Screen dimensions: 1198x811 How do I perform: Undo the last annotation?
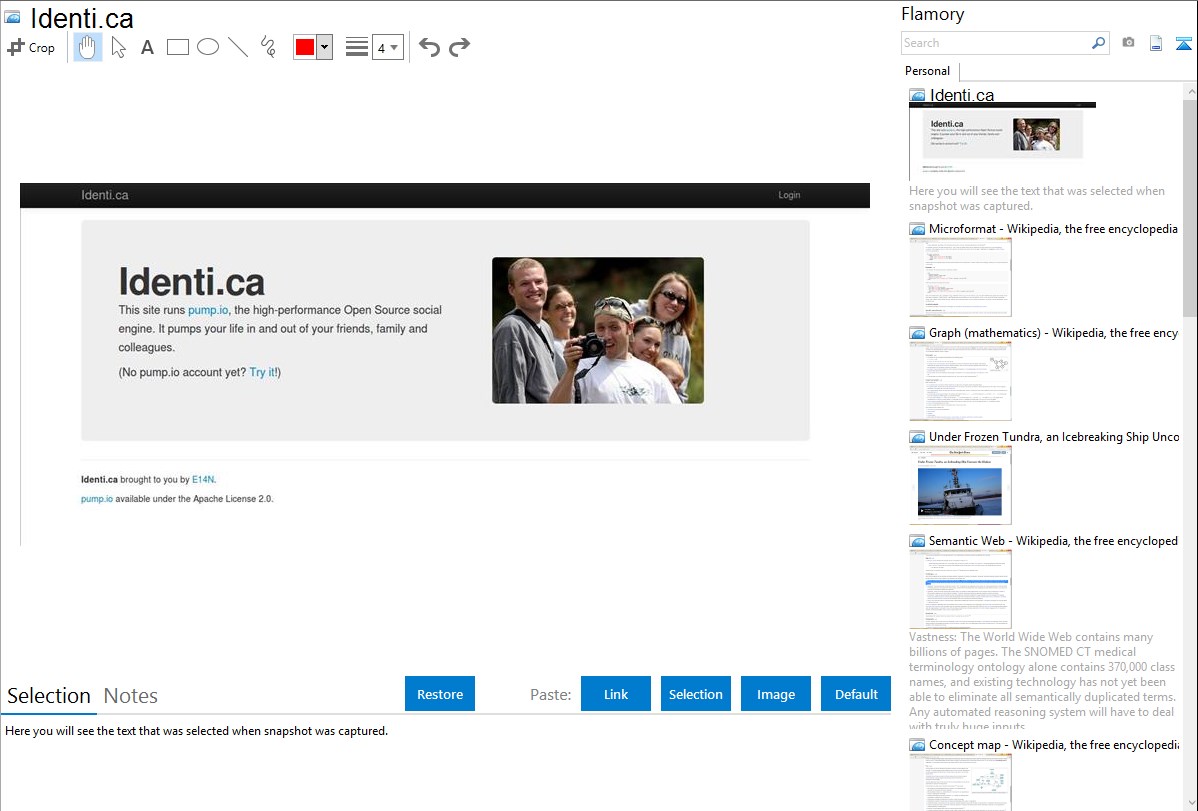(429, 47)
